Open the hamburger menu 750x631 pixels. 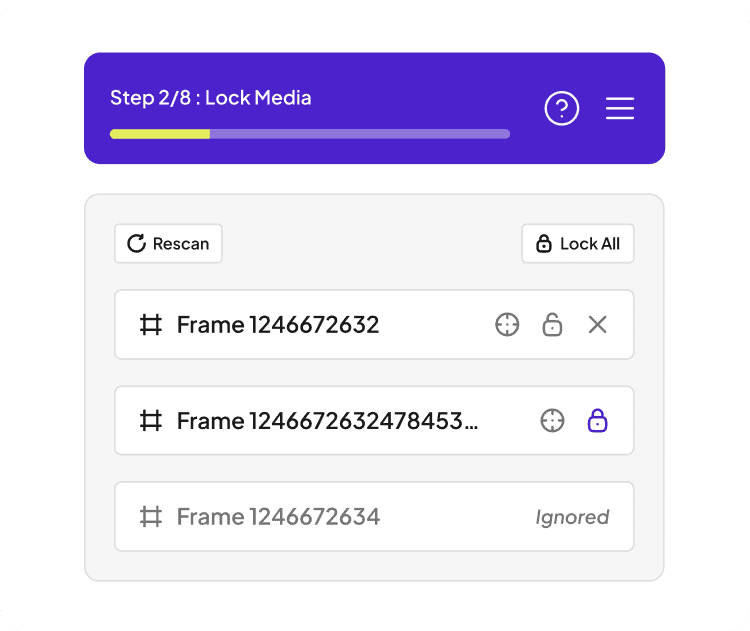620,108
